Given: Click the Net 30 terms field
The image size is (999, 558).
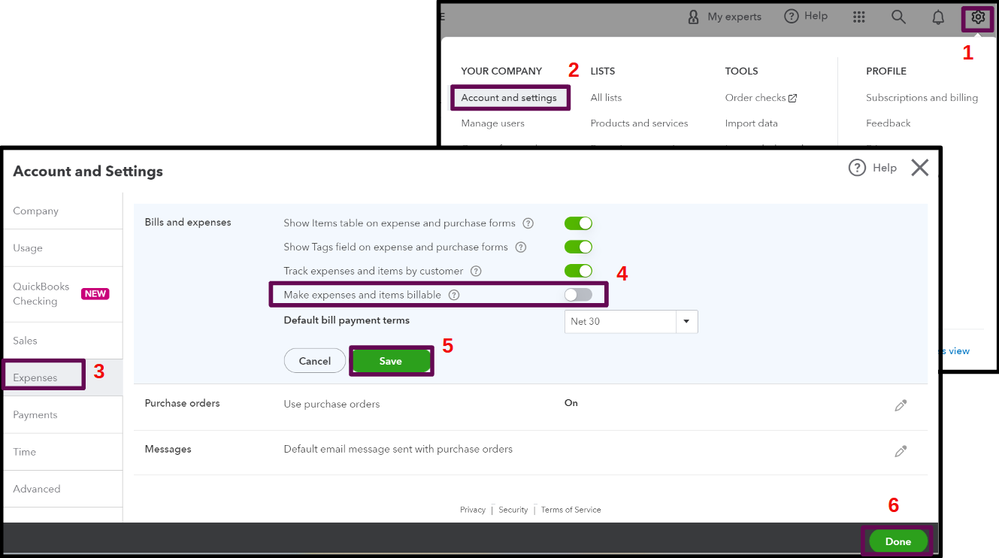Looking at the screenshot, I should 620,321.
